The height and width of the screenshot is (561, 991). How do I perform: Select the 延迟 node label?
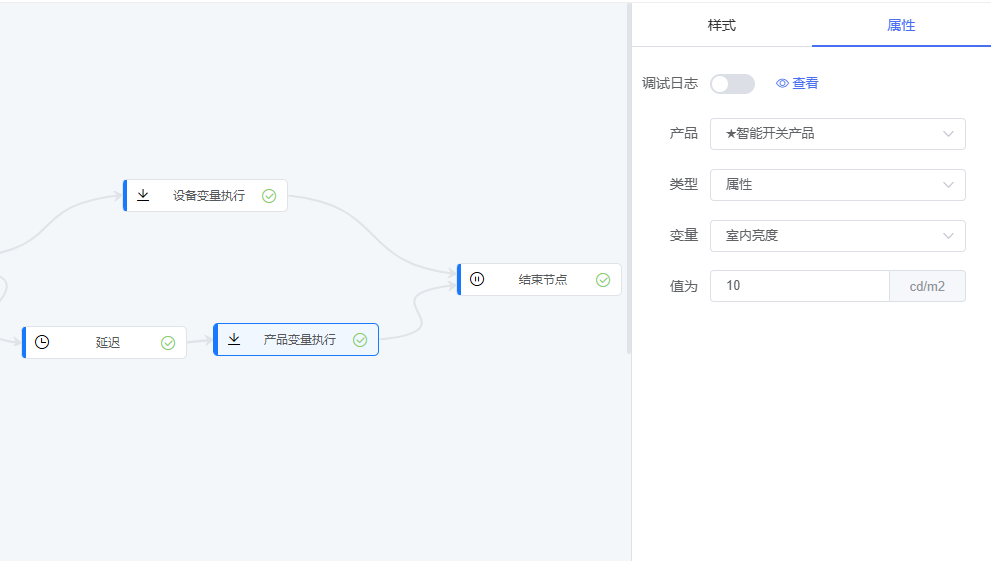click(107, 342)
